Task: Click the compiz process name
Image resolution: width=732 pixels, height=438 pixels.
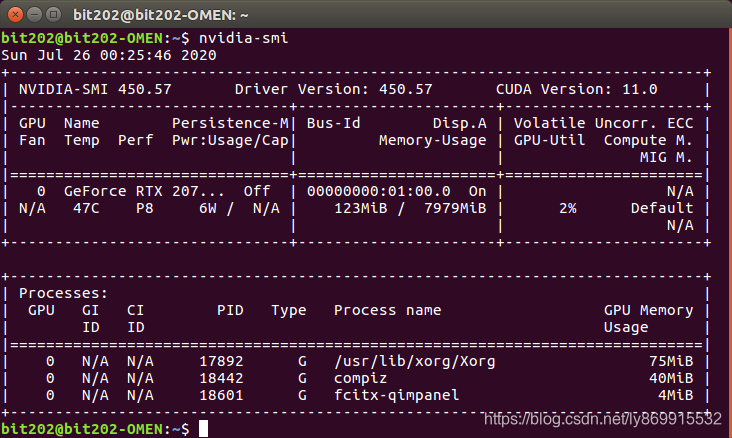Action: coord(360,378)
